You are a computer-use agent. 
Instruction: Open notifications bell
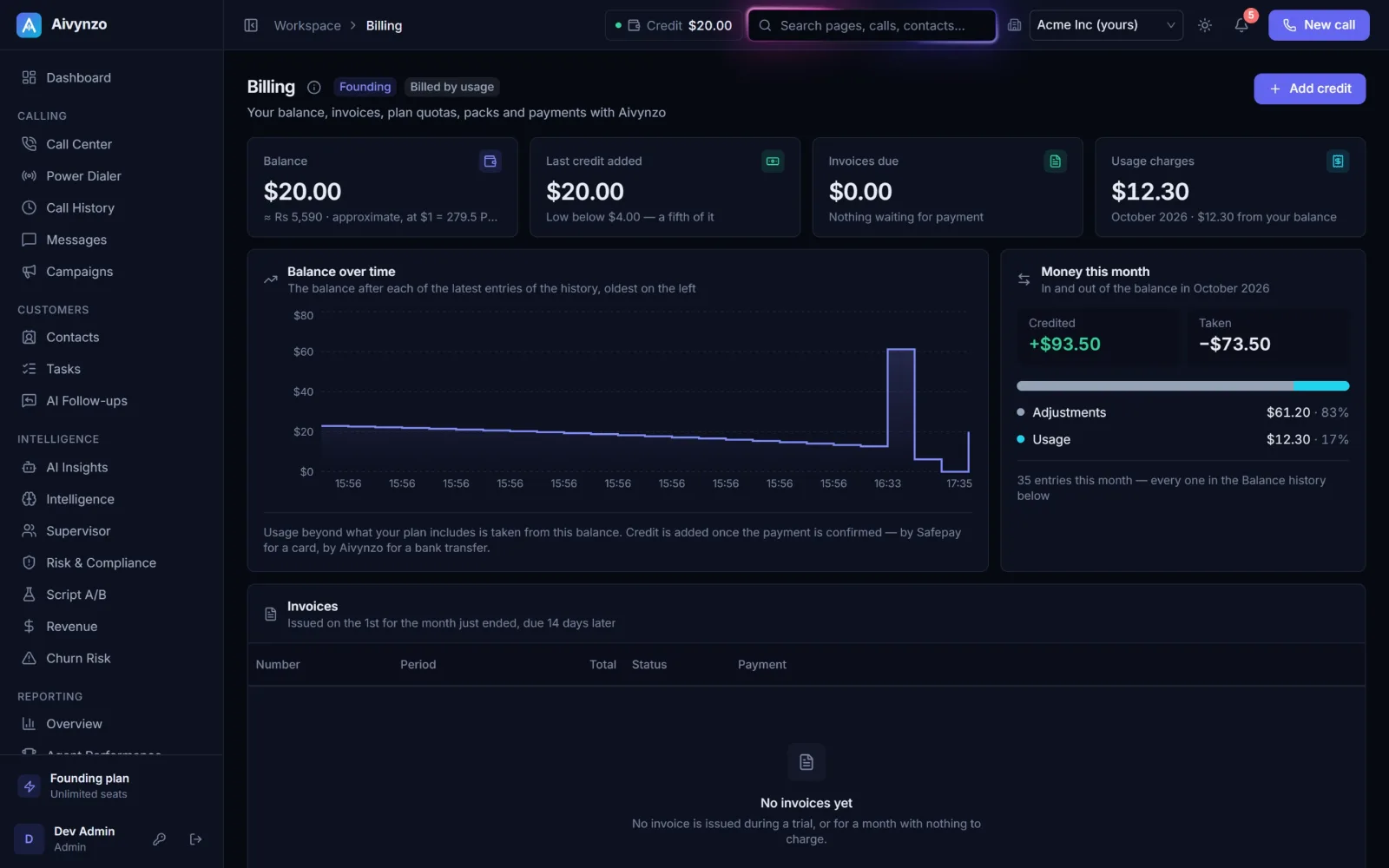point(1241,25)
